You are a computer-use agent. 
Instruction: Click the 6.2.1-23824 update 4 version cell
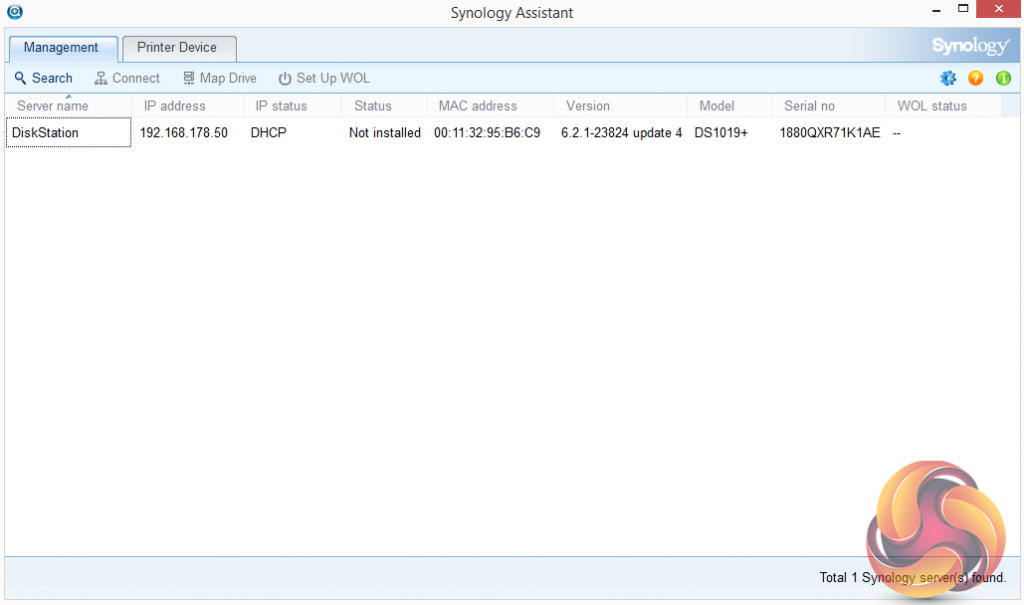tap(621, 133)
